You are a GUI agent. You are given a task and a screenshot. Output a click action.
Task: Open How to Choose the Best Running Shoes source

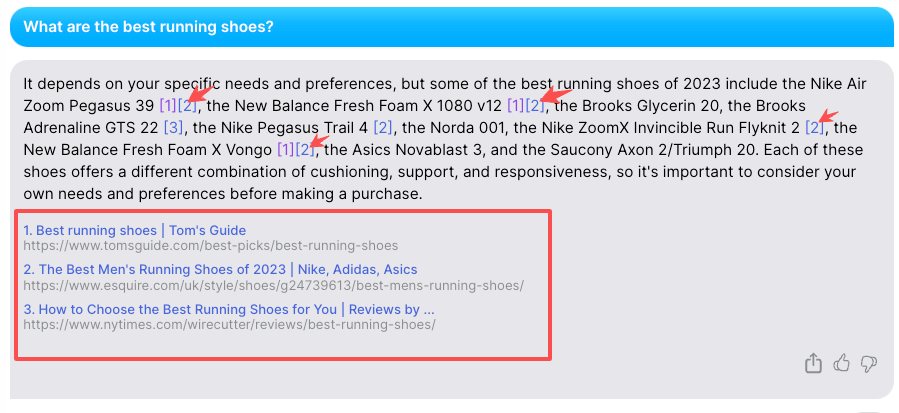tap(229, 309)
